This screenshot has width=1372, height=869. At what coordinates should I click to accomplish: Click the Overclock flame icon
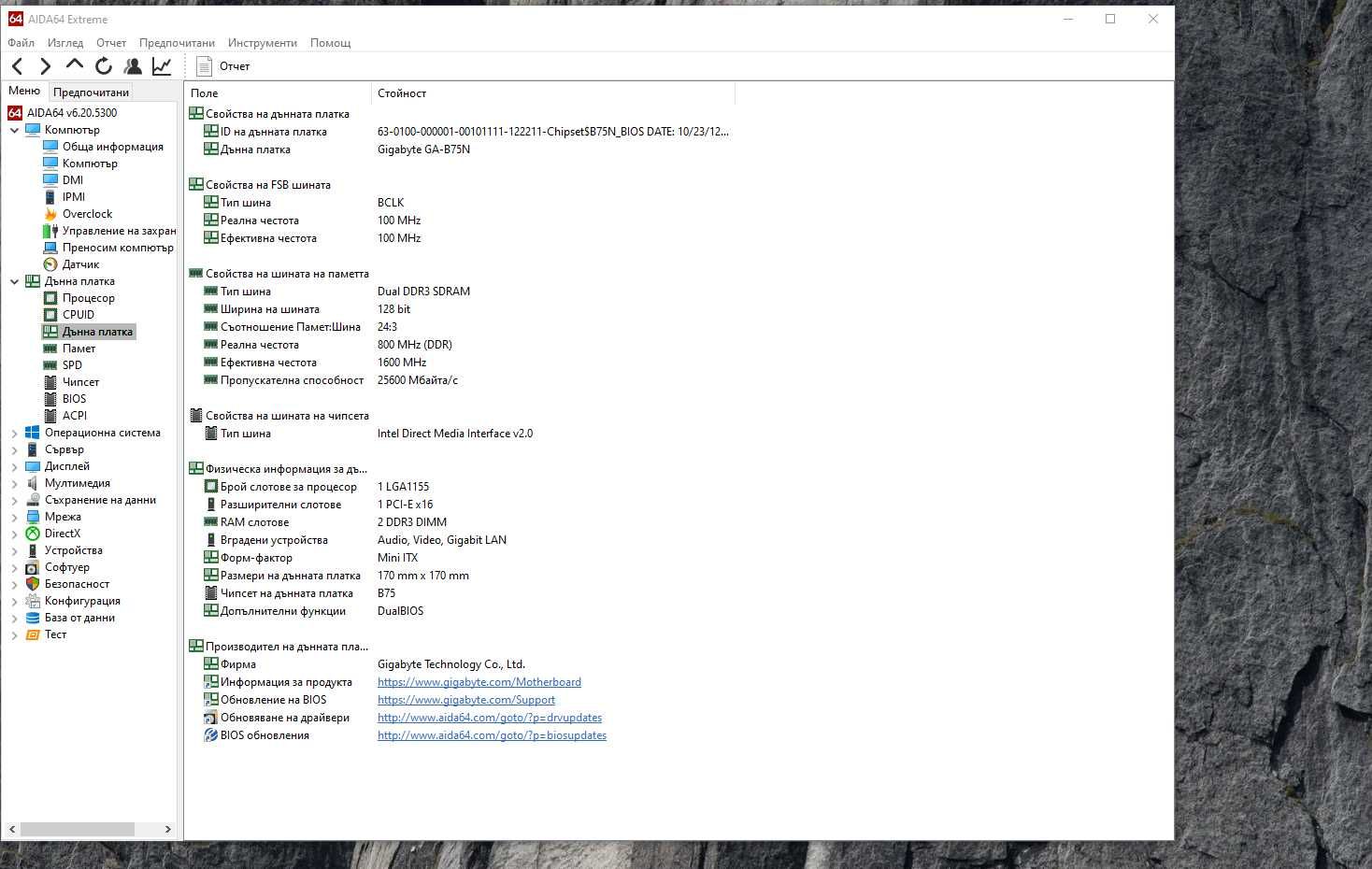pyautogui.click(x=50, y=214)
